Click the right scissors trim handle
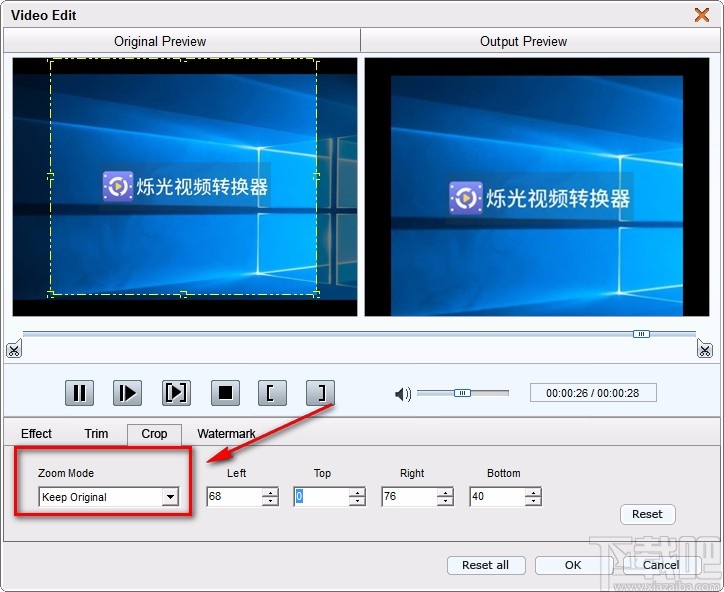Viewport: 724px width, 592px height. coord(705,349)
